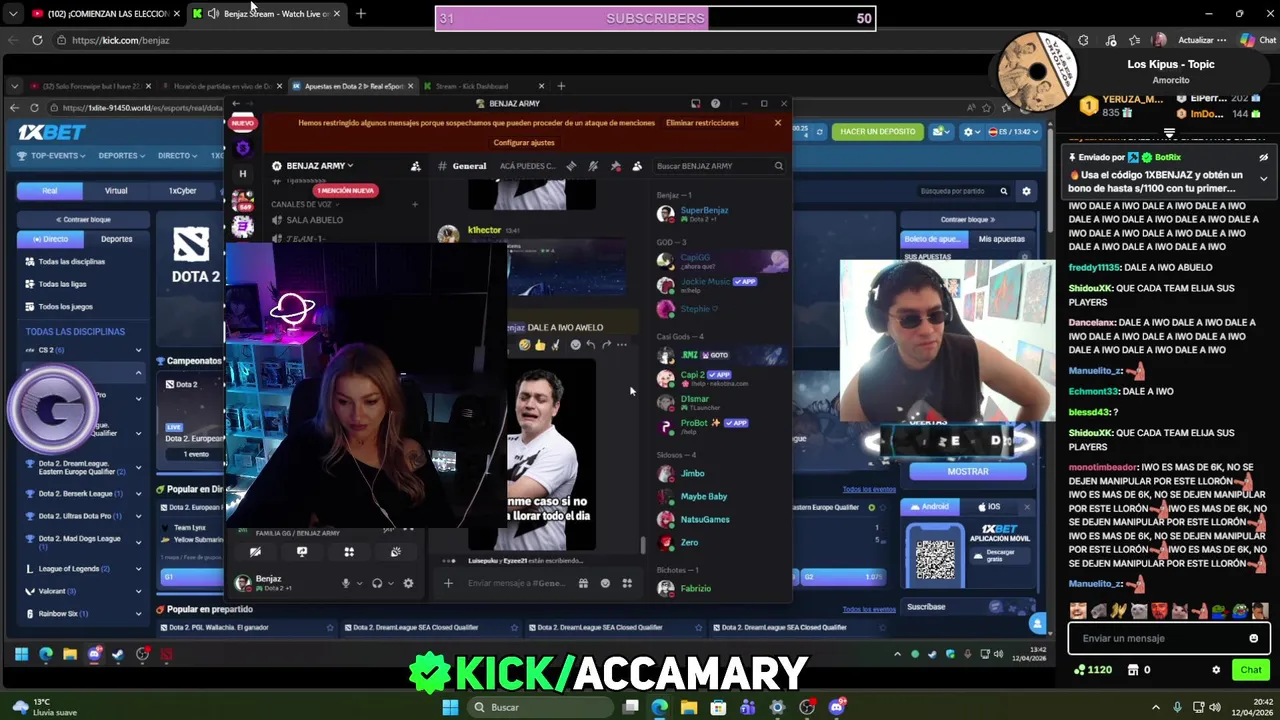Click the MOSTRAR button on 1xBet
The width and height of the screenshot is (1280, 720).
click(x=967, y=471)
